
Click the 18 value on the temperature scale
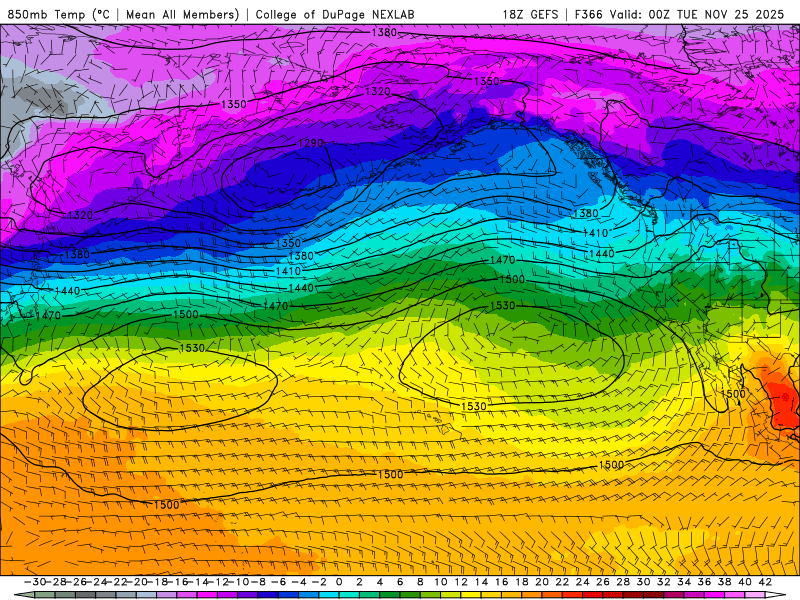pyautogui.click(x=522, y=582)
